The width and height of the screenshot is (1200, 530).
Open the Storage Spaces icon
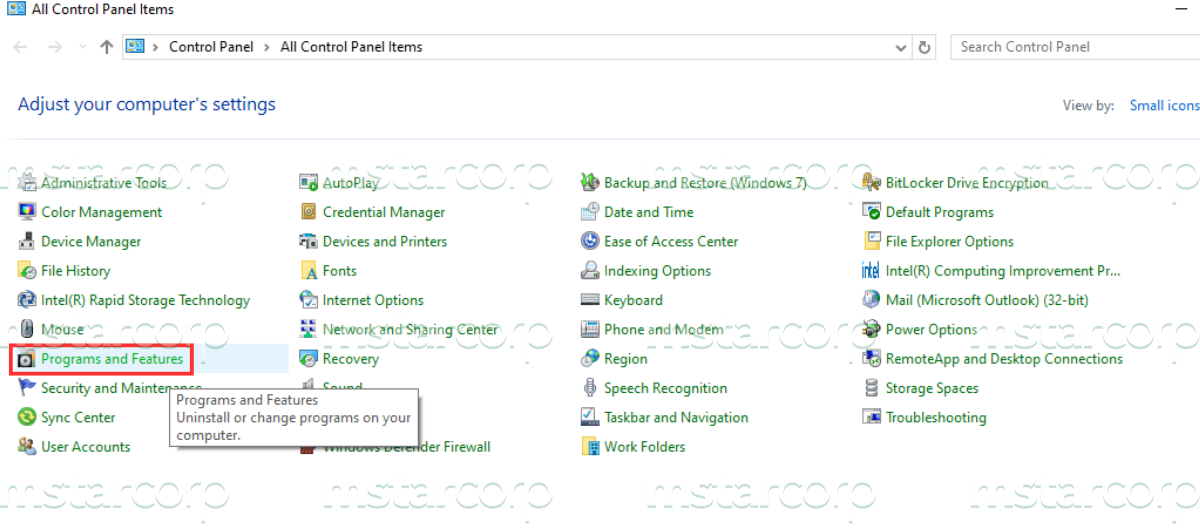pyautogui.click(x=871, y=388)
